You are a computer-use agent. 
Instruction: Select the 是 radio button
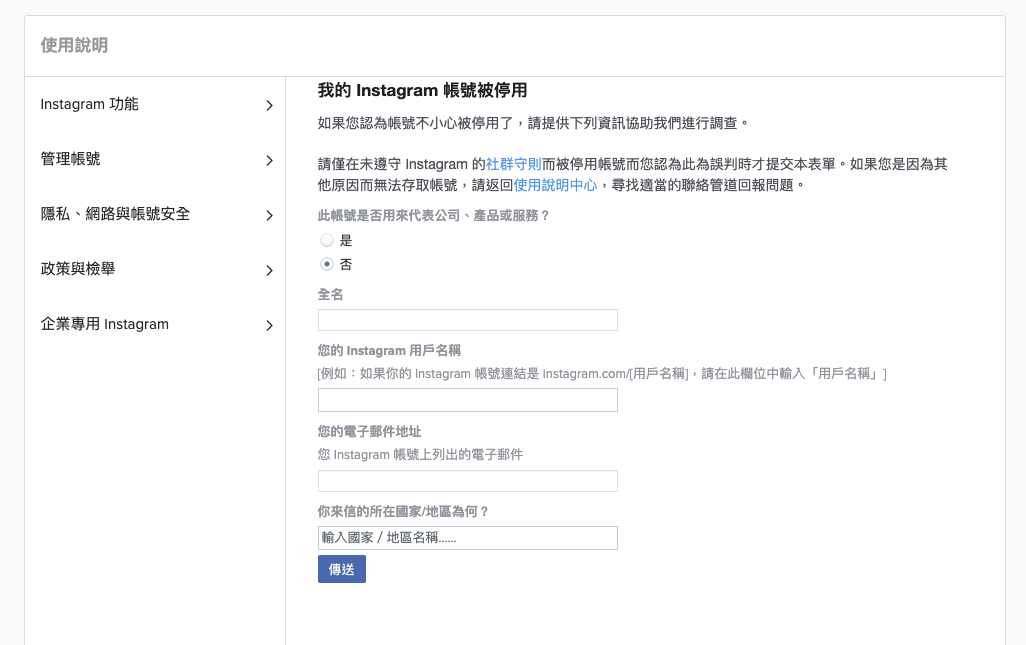(327, 240)
